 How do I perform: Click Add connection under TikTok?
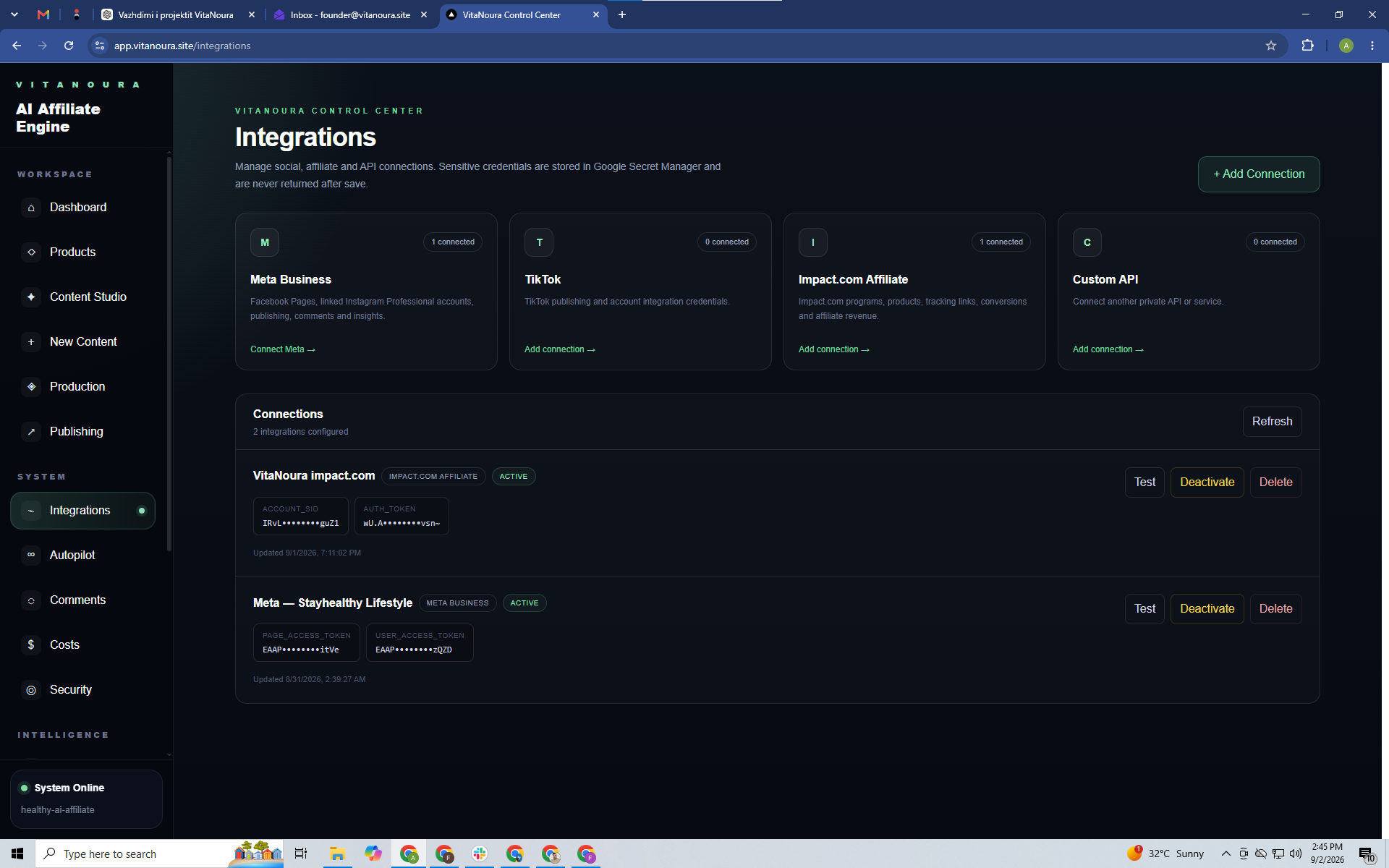560,349
